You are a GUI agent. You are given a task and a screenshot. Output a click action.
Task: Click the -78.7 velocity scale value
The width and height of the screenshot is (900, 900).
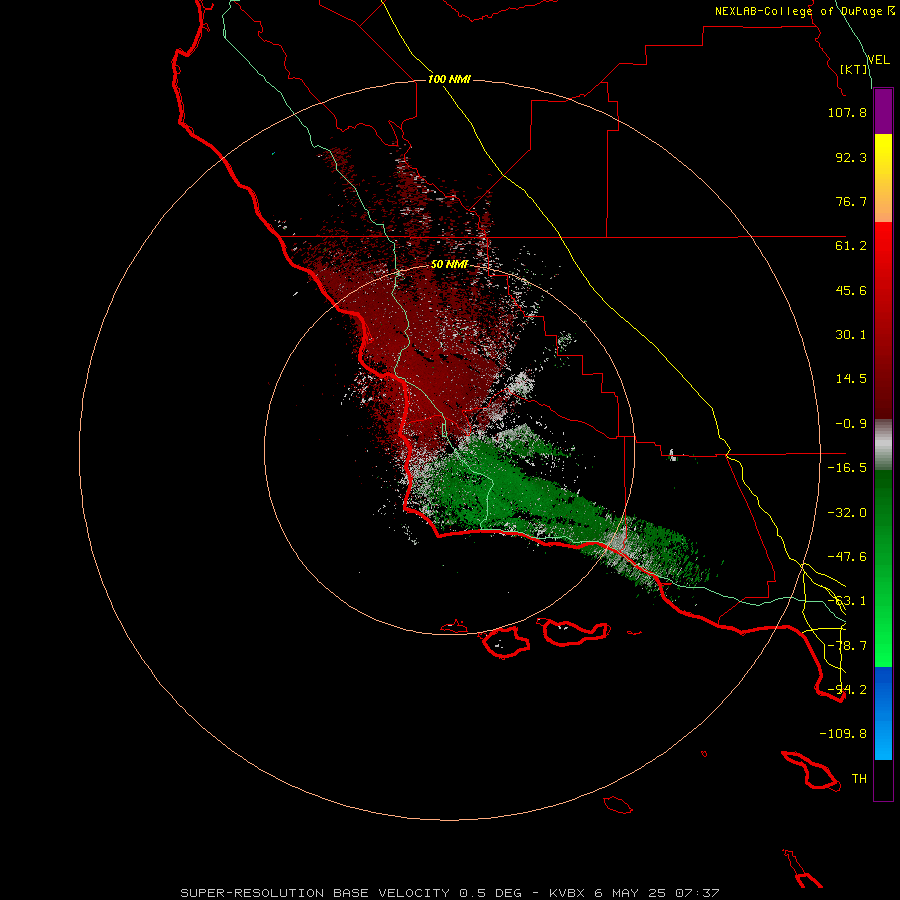(847, 646)
